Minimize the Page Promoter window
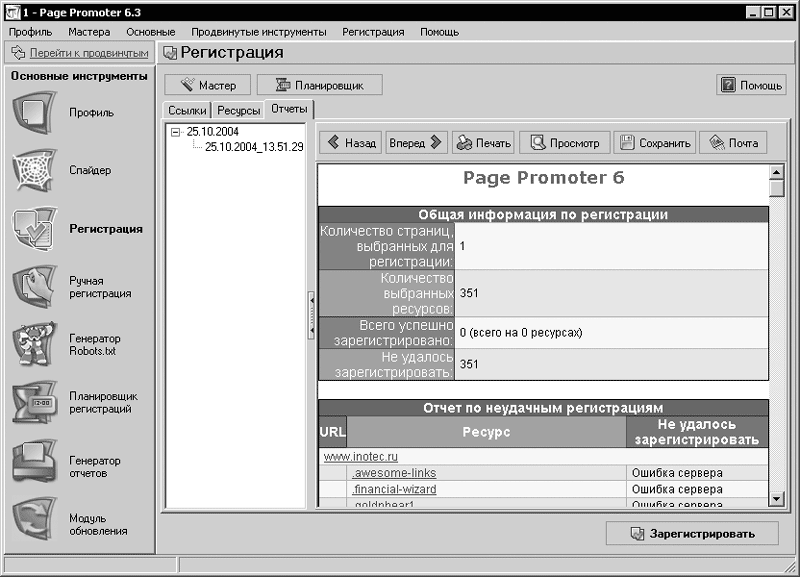 [753, 12]
